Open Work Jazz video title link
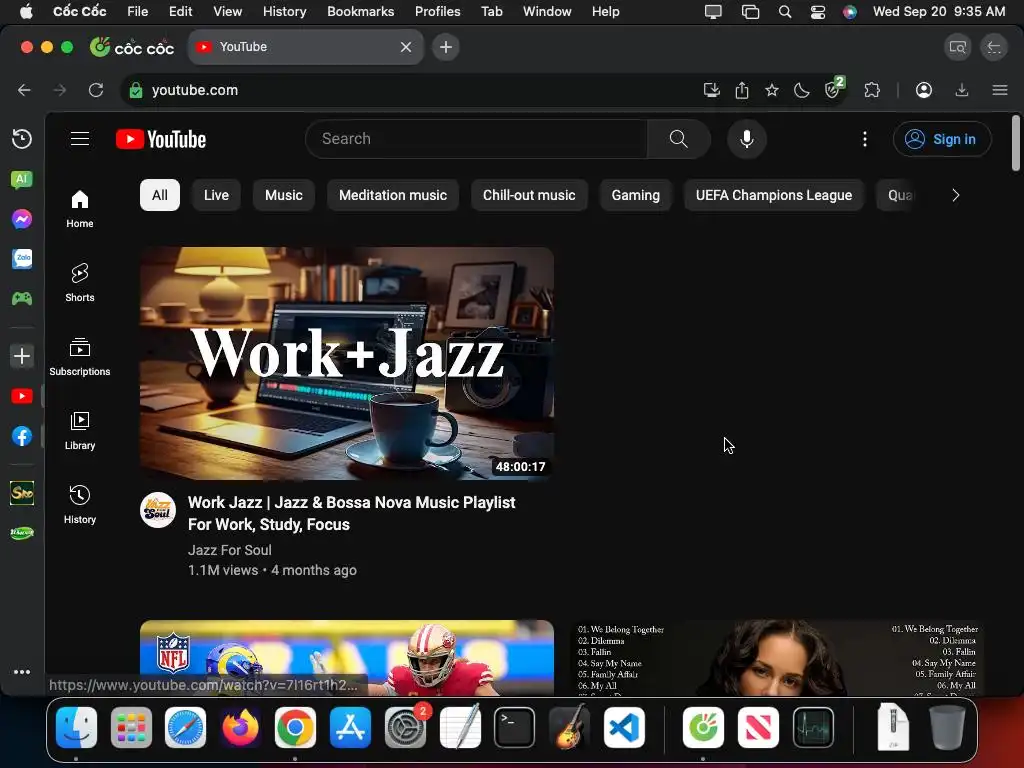 point(351,513)
